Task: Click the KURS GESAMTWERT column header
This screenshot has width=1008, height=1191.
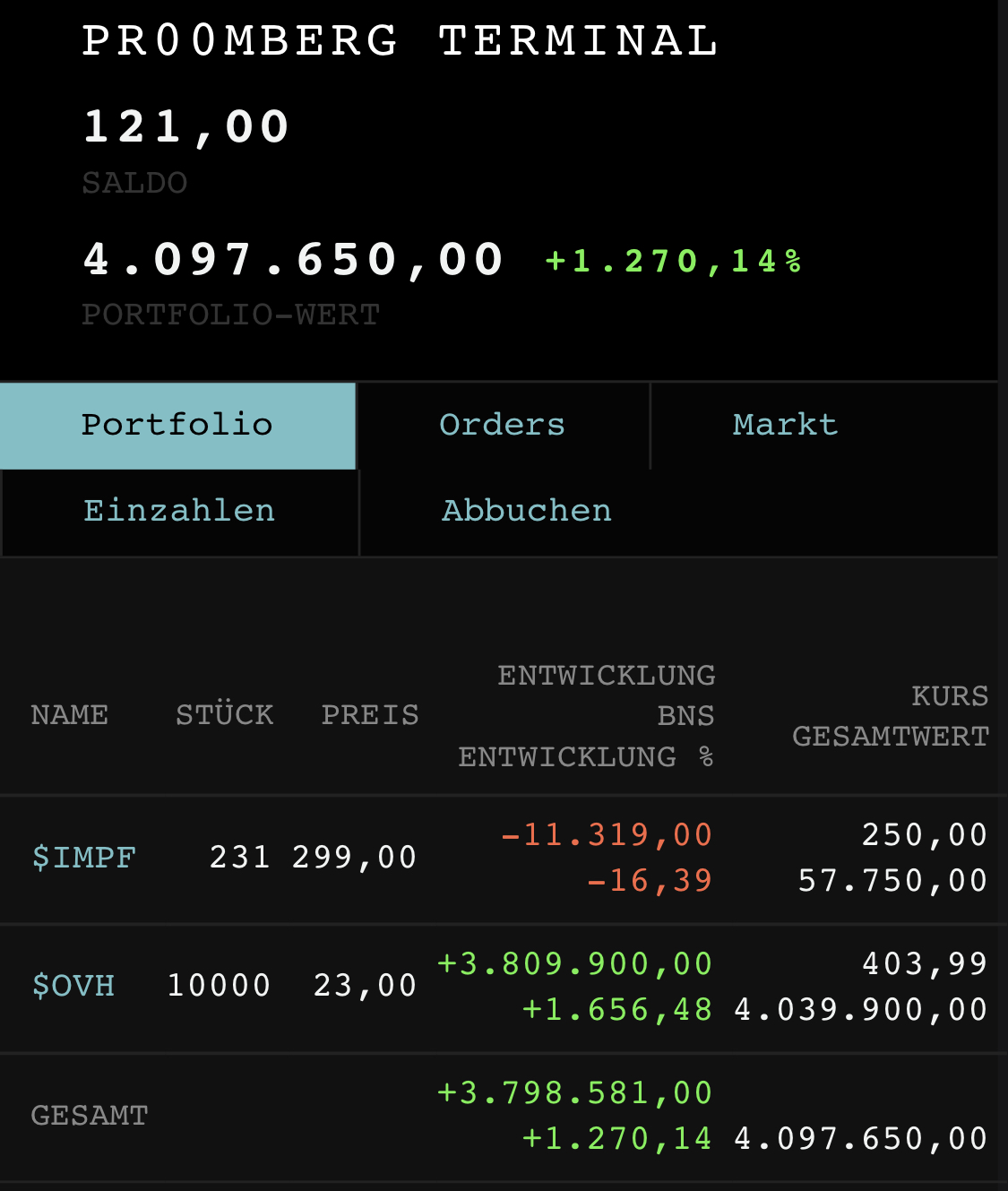Action: [891, 716]
